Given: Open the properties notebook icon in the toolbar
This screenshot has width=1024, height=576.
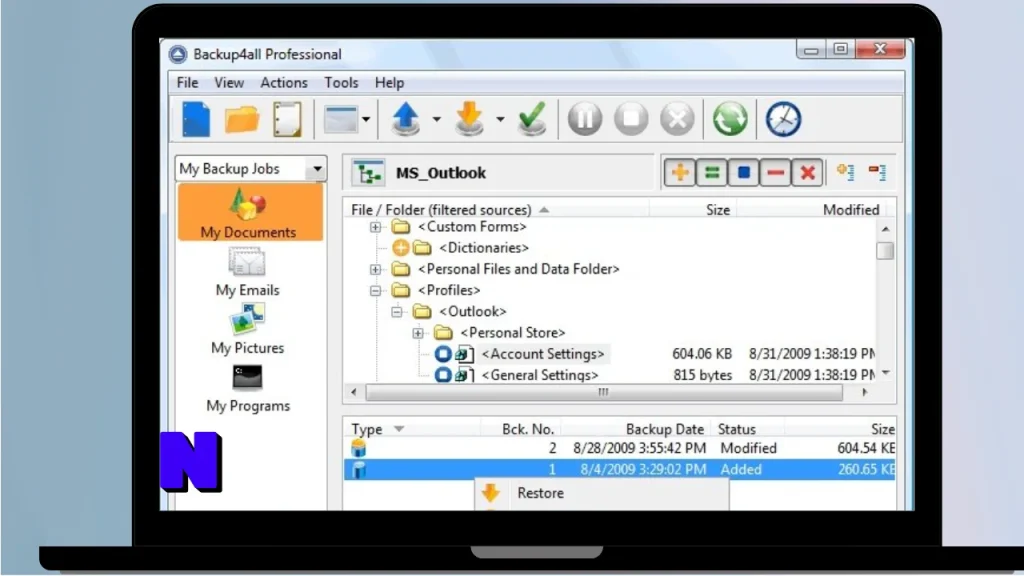Looking at the screenshot, I should 287,120.
